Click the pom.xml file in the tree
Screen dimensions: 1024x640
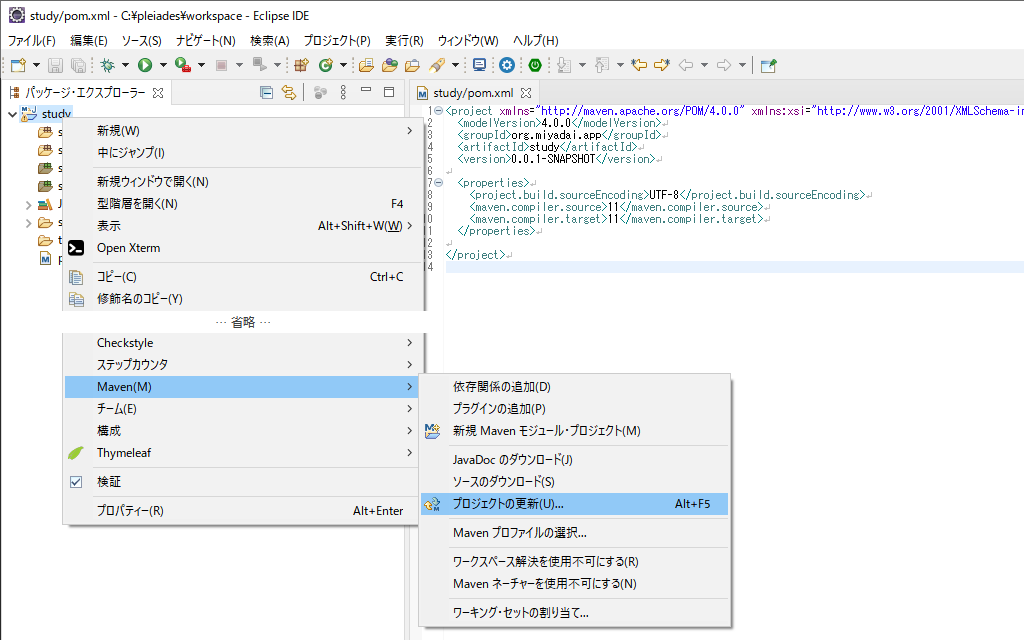[x=51, y=259]
